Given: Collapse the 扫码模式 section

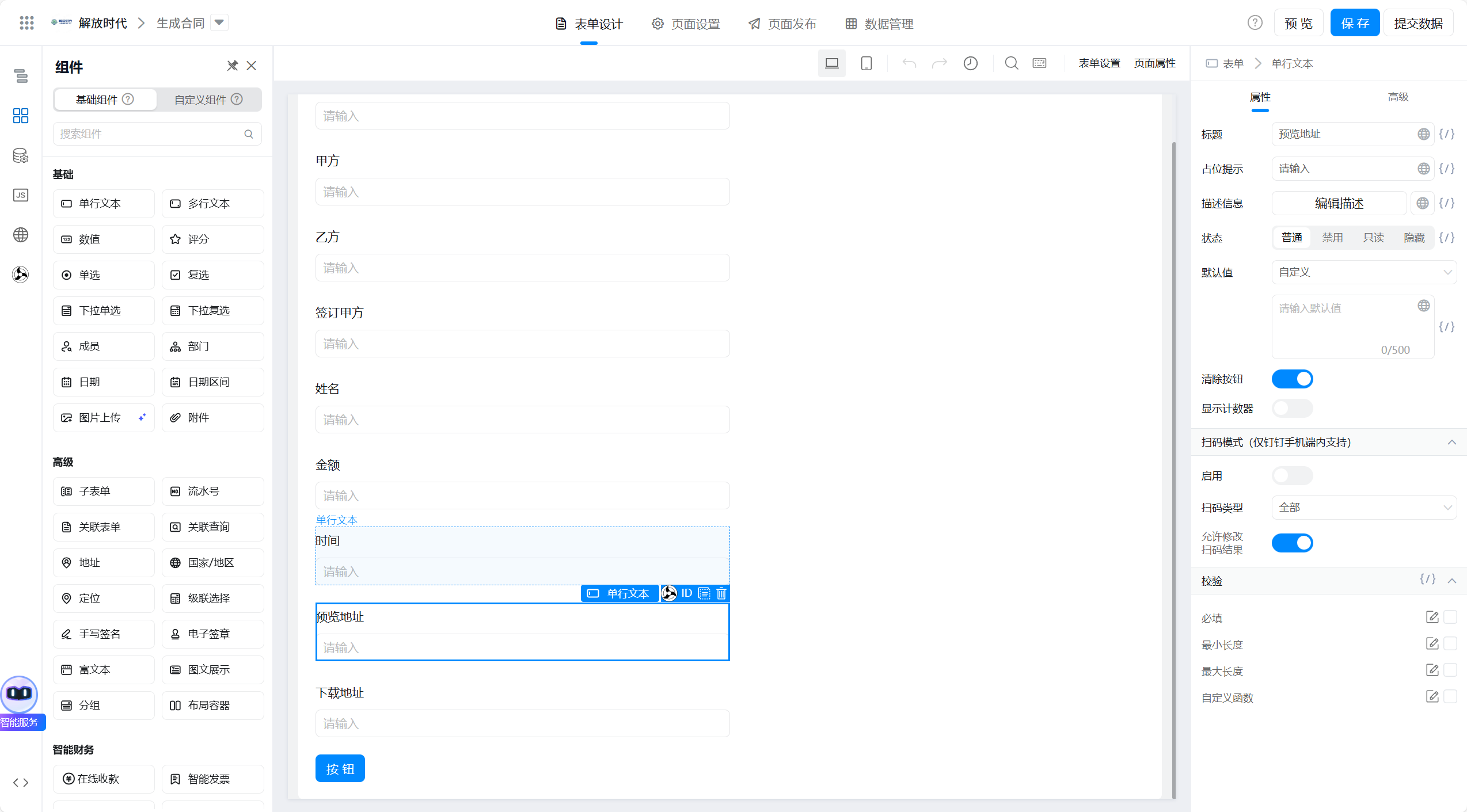Looking at the screenshot, I should [1451, 442].
